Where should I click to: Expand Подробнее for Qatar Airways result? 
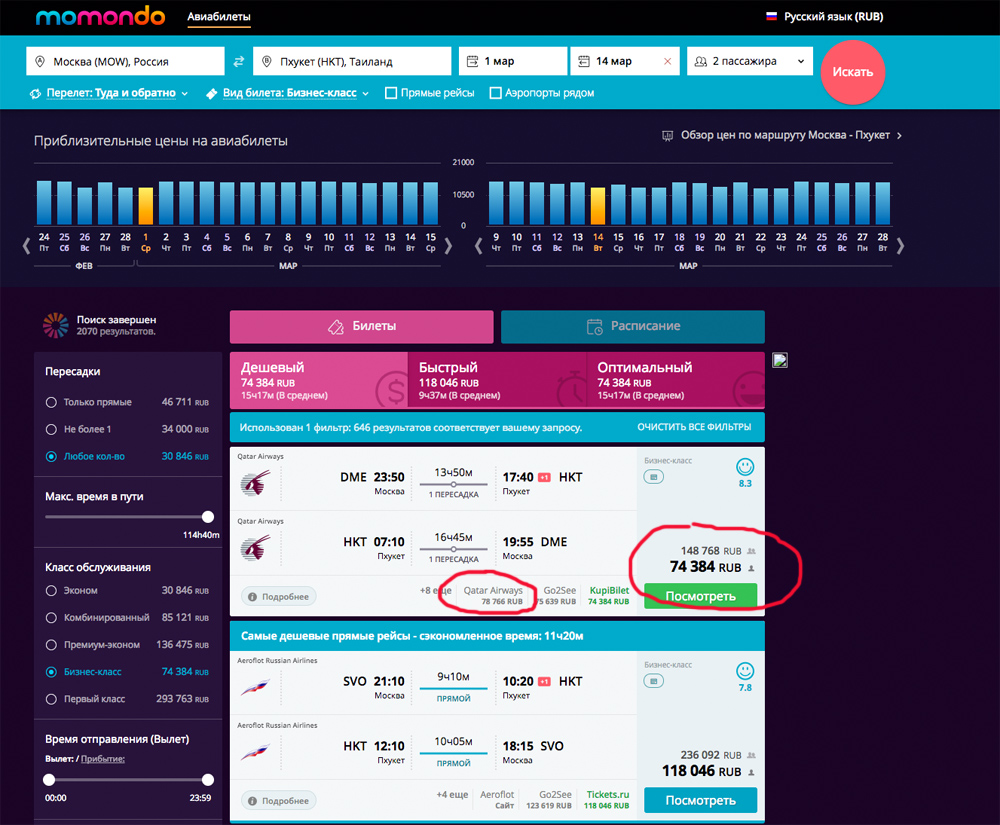[x=279, y=597]
